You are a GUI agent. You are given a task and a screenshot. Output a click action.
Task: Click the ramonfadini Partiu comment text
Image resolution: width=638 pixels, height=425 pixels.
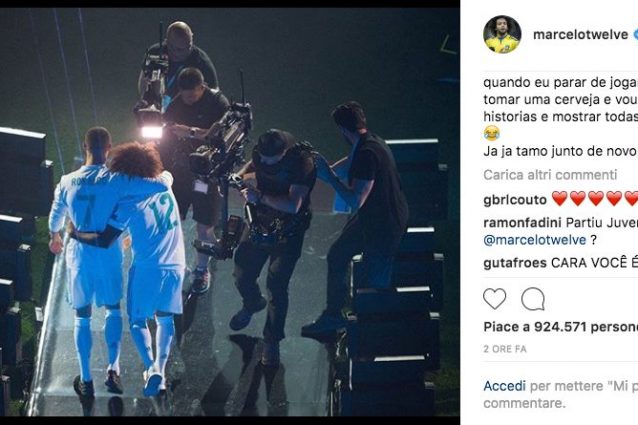pyautogui.click(x=602, y=222)
